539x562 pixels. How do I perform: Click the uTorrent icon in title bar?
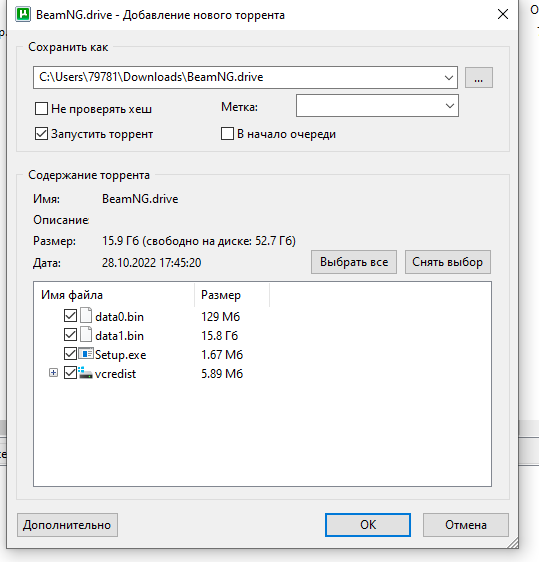(23, 14)
